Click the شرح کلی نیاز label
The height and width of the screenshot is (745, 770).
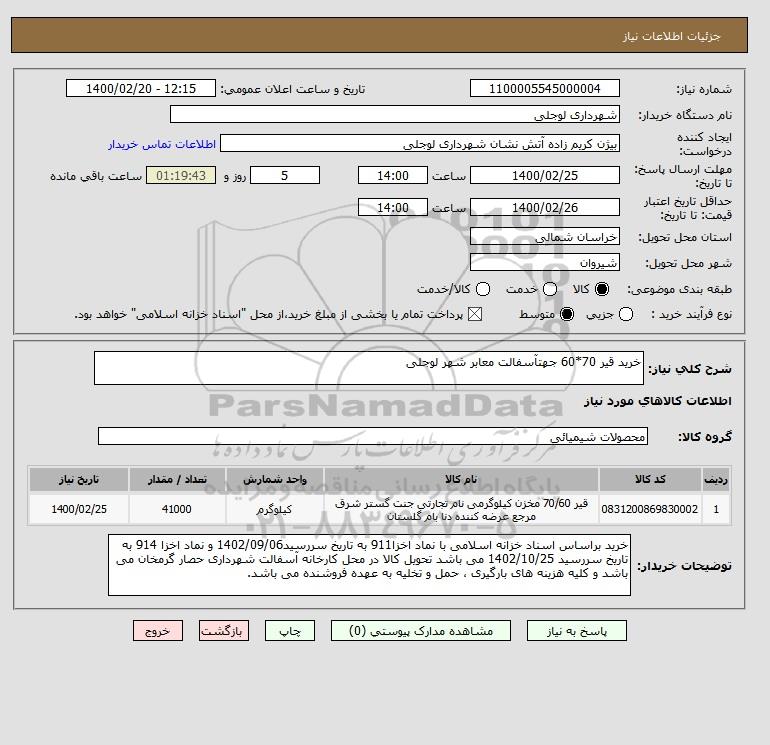tap(690, 369)
